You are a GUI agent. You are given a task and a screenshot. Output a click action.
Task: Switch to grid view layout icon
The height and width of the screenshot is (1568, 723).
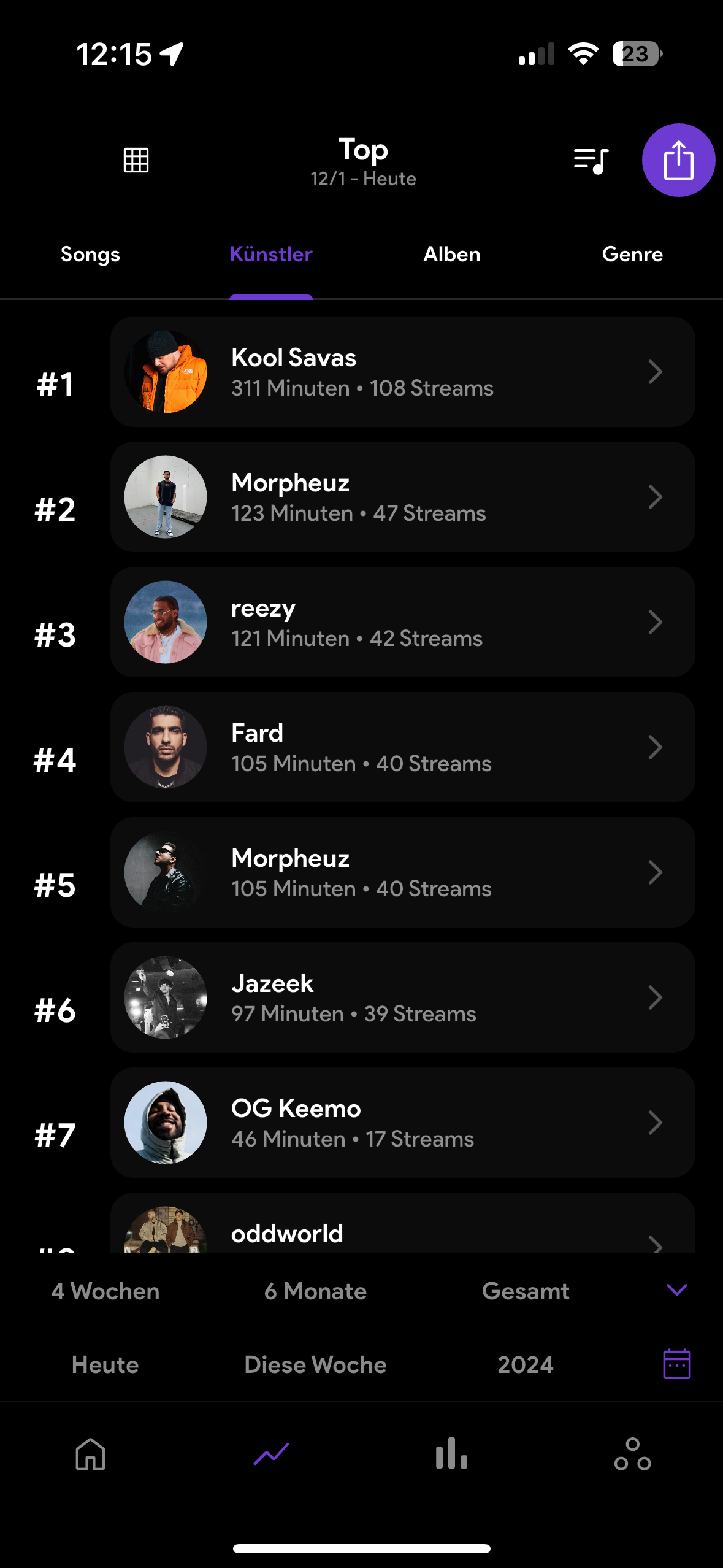(x=136, y=160)
